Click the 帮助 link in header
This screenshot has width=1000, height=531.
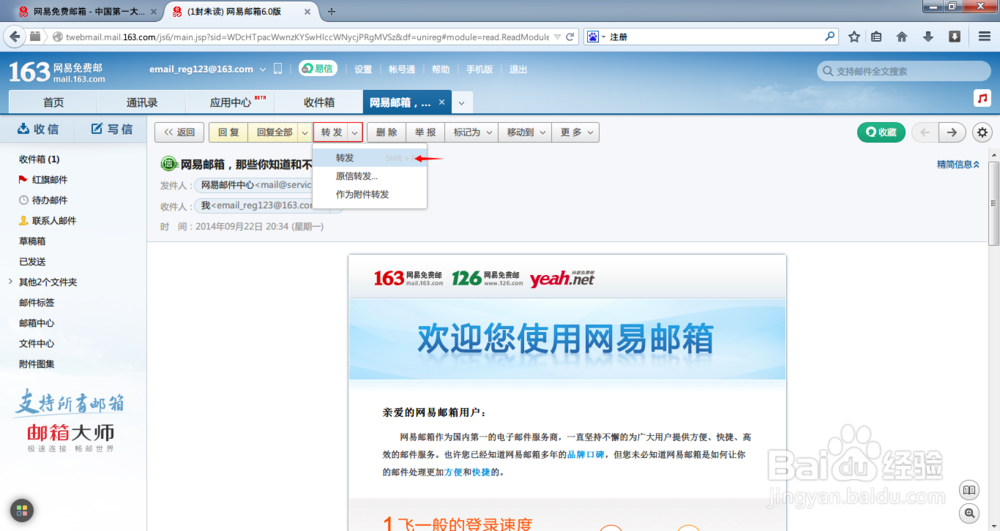[440, 69]
